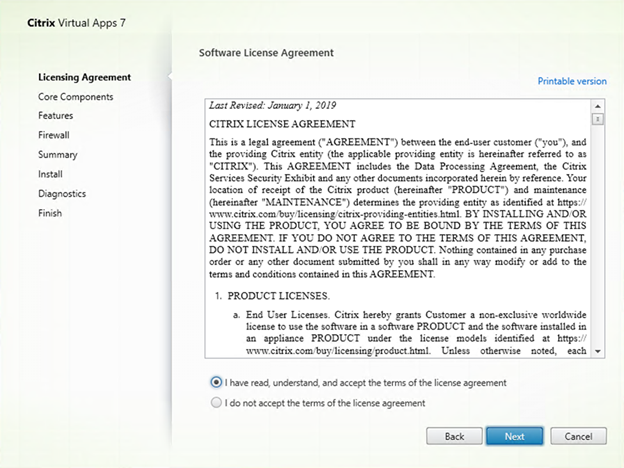Click the license scrollbar up arrow
The image size is (624, 468).
tap(597, 106)
